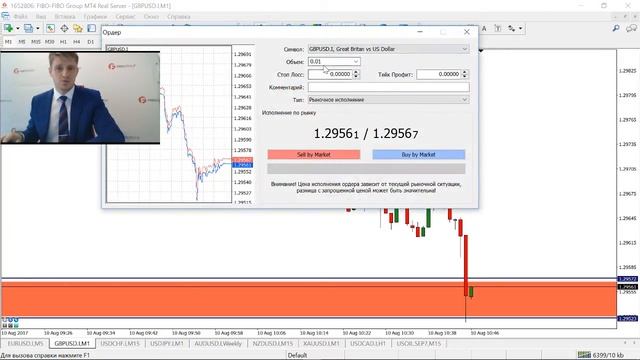Viewport: 640px width, 360px height.
Task: Select the text box 'T' tool
Action: tap(498, 28)
